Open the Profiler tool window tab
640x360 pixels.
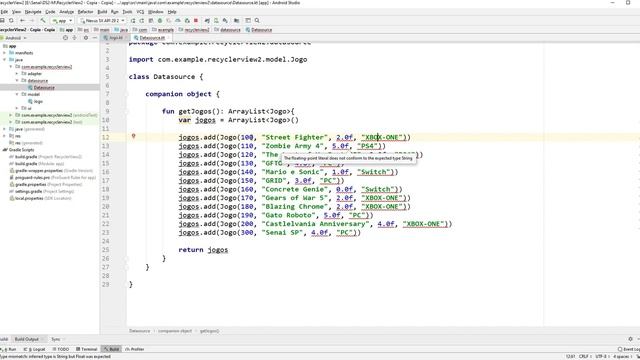pyautogui.click(x=135, y=349)
